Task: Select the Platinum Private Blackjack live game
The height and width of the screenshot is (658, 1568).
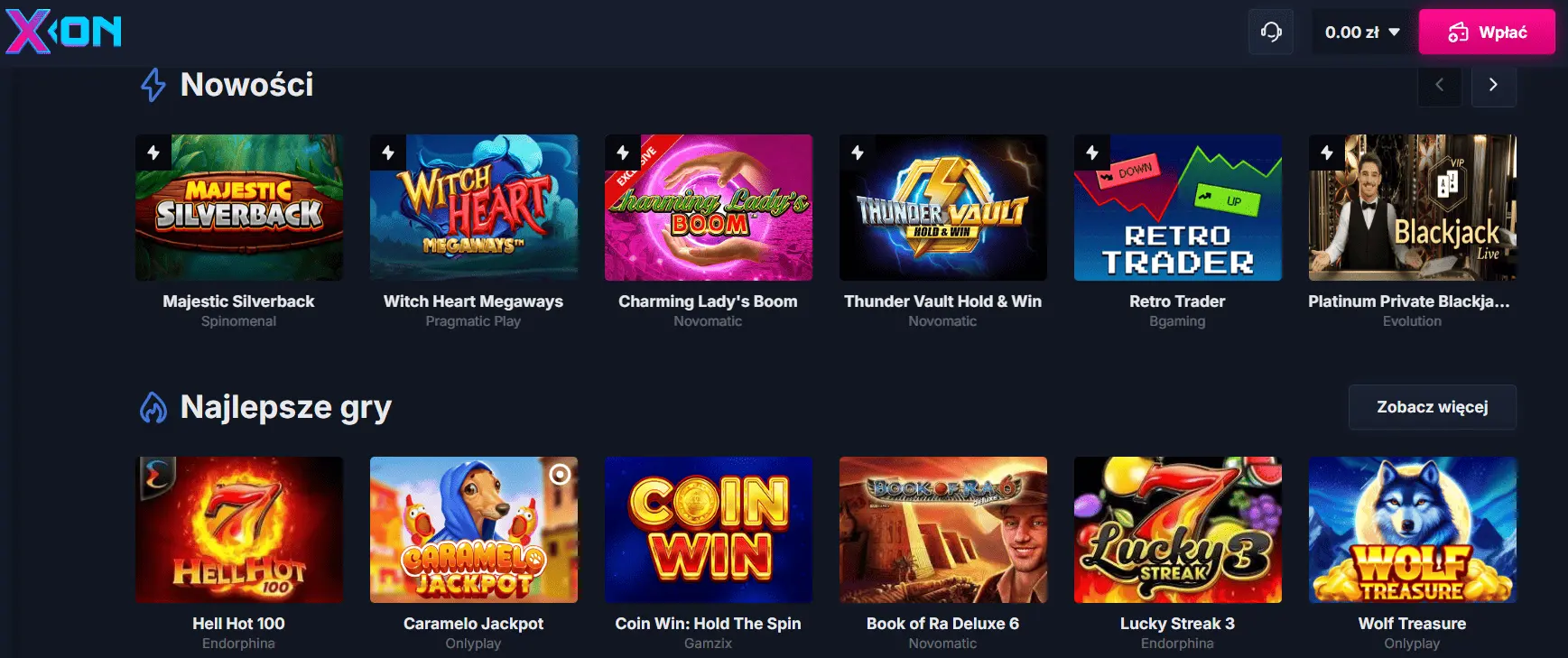Action: click(1413, 208)
